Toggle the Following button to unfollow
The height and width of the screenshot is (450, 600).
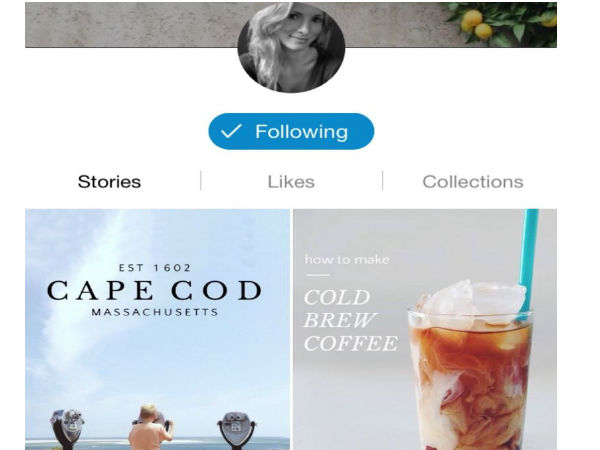coord(291,132)
